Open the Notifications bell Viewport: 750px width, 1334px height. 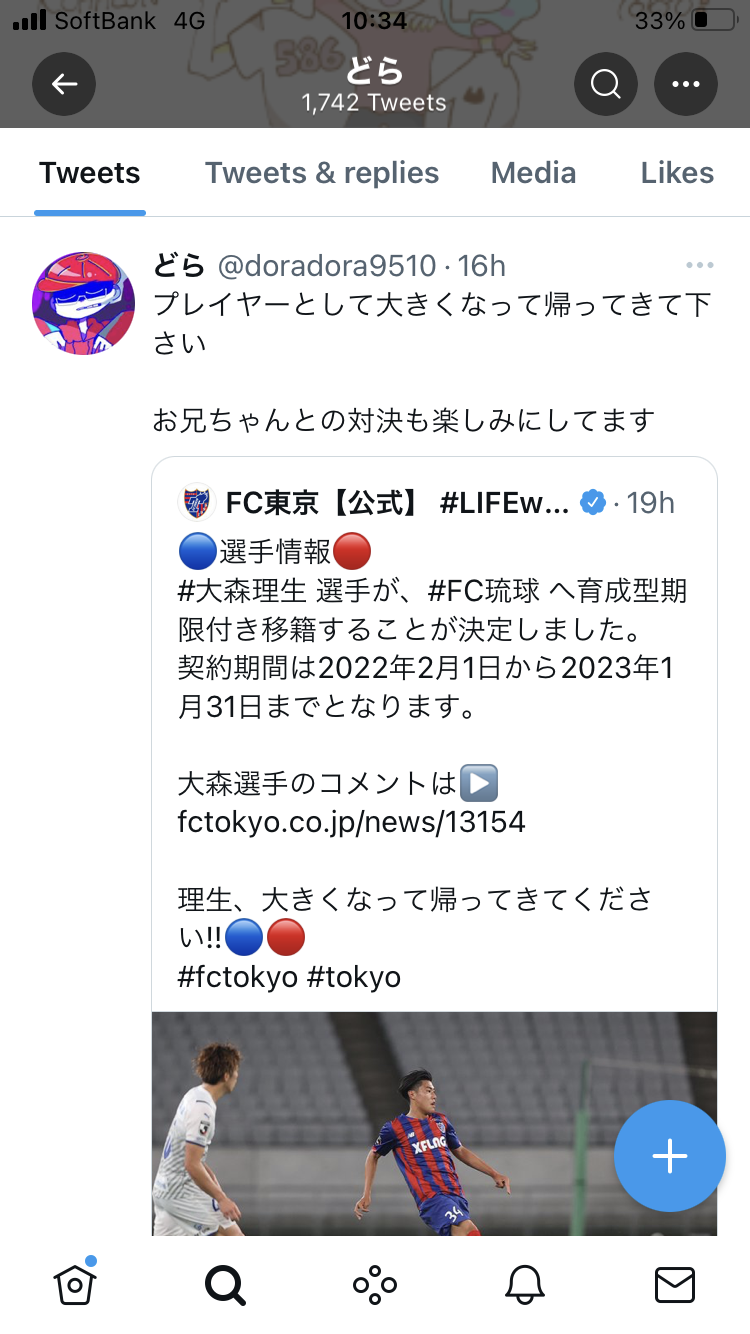point(525,1284)
